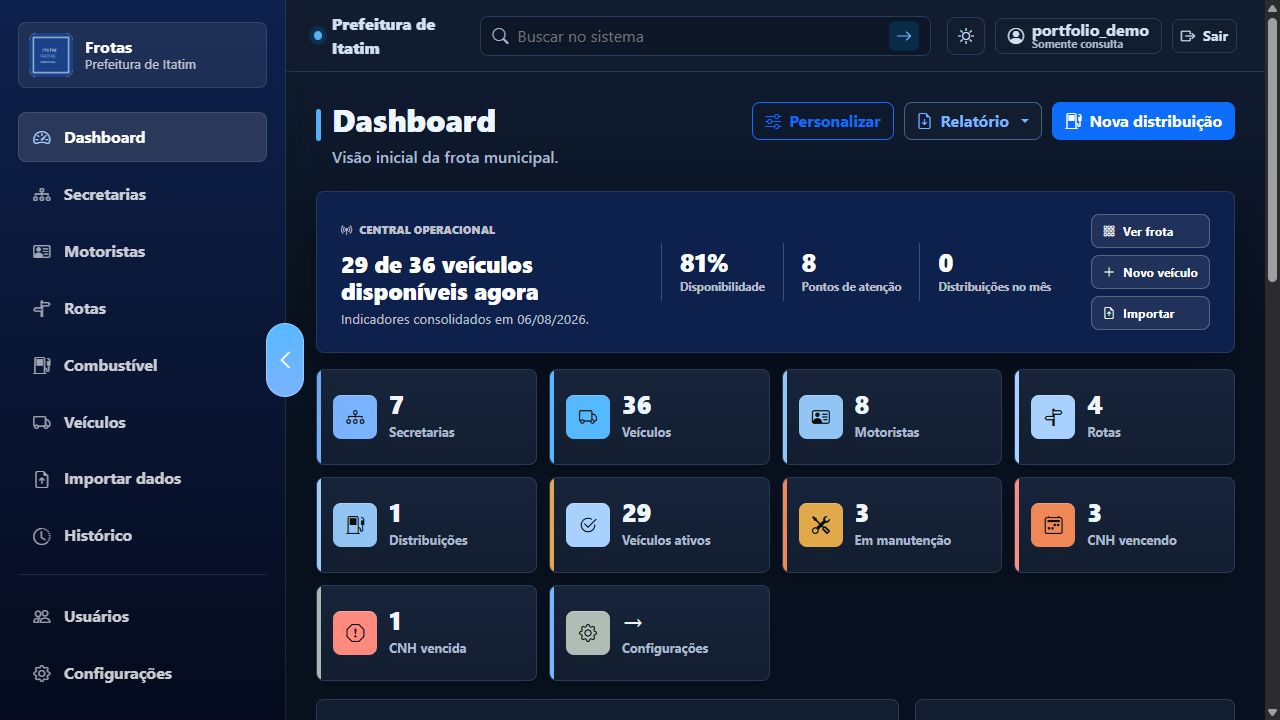Open the Relatório dropdown
This screenshot has height=720, width=1280.
973,121
